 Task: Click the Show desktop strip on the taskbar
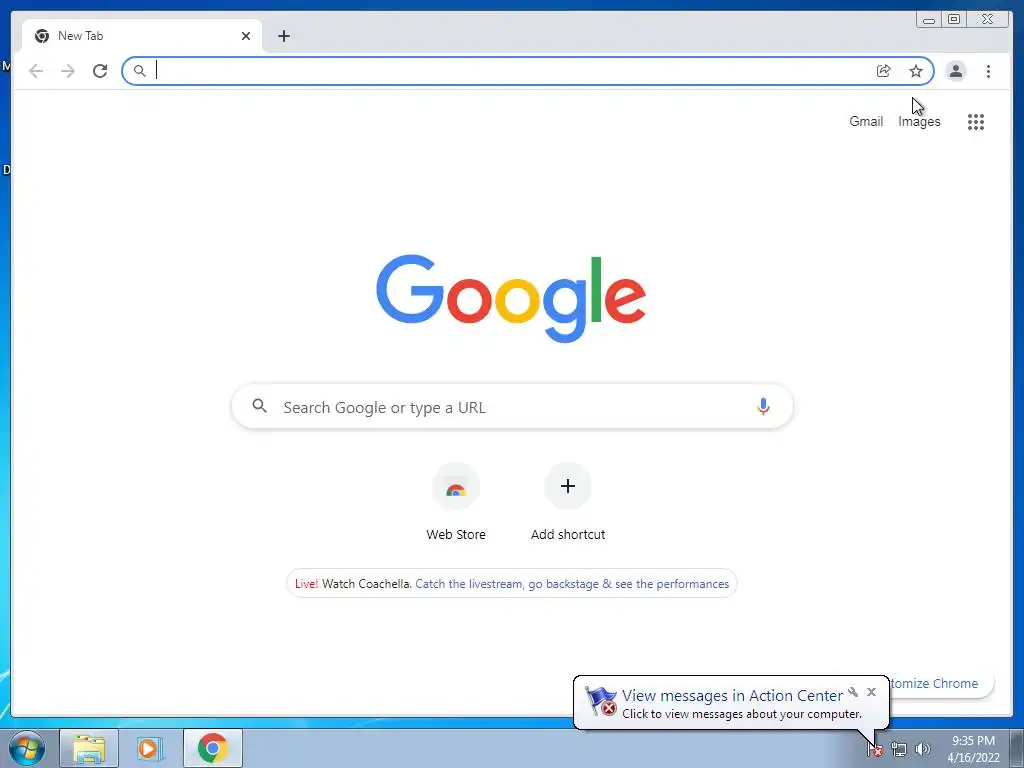click(1016, 748)
